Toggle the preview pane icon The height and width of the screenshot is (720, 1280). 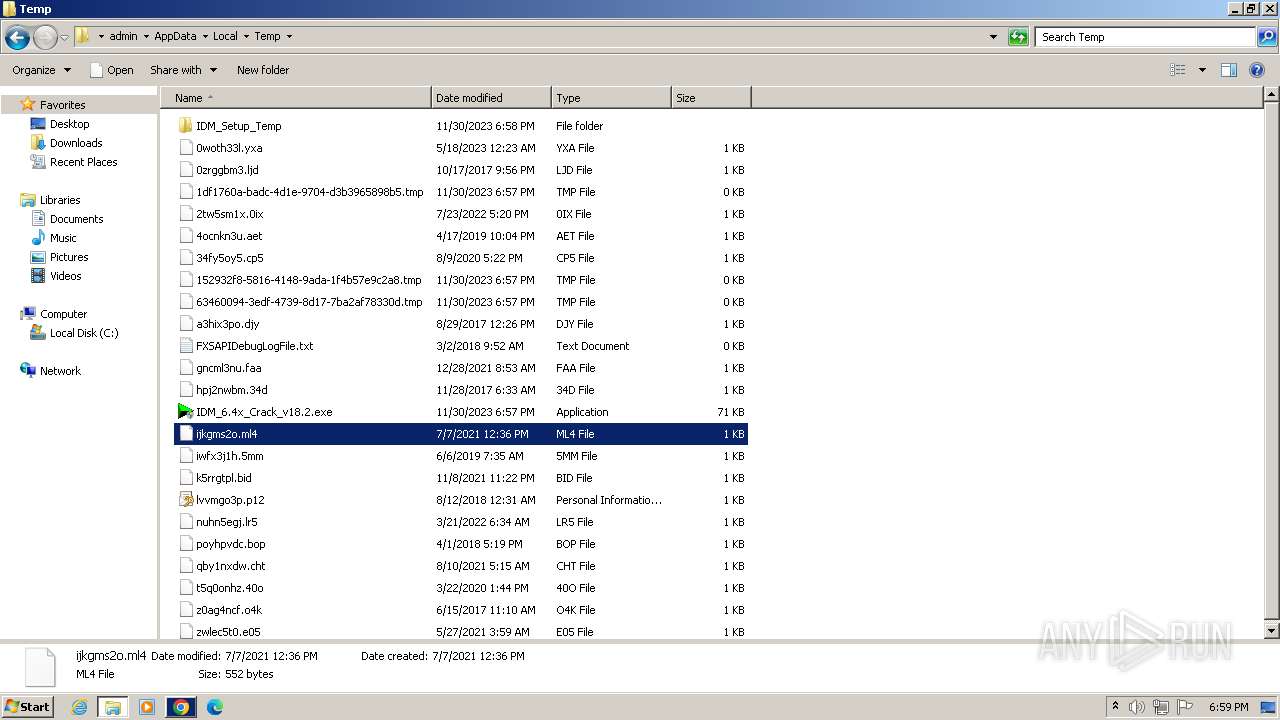click(x=1229, y=70)
